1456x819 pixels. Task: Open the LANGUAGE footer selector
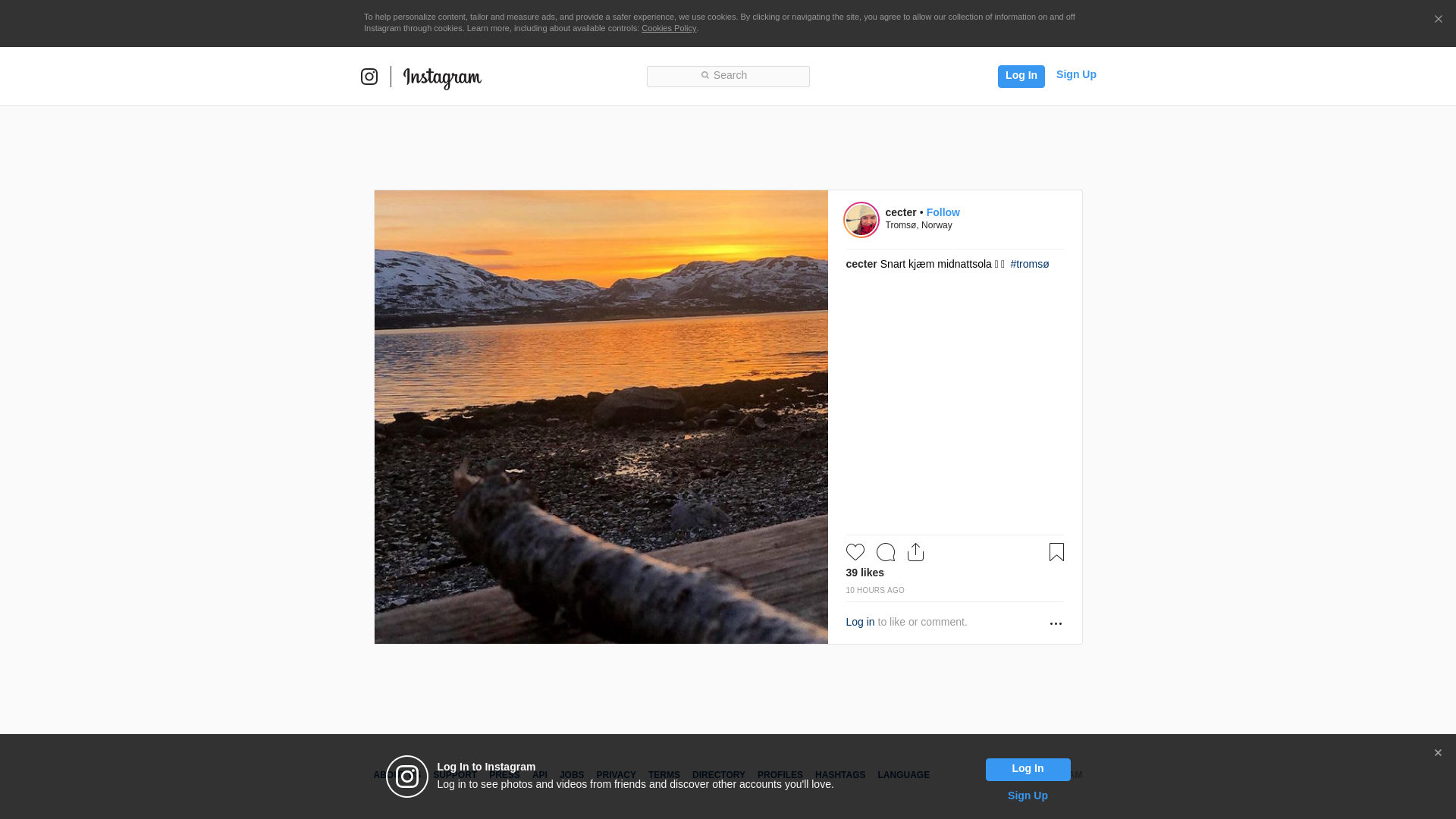pyautogui.click(x=903, y=775)
